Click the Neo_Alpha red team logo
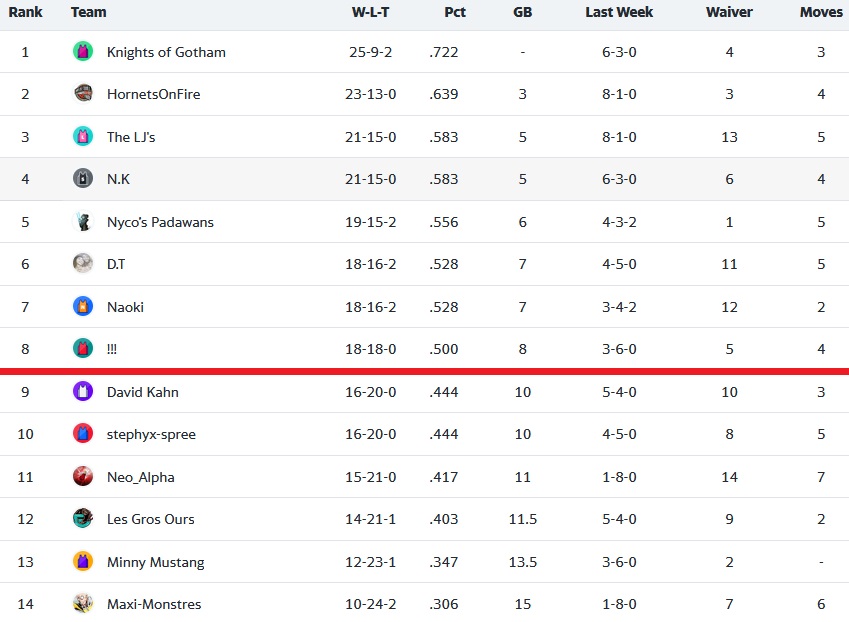Viewport: 849px width, 622px height. pyautogui.click(x=83, y=476)
